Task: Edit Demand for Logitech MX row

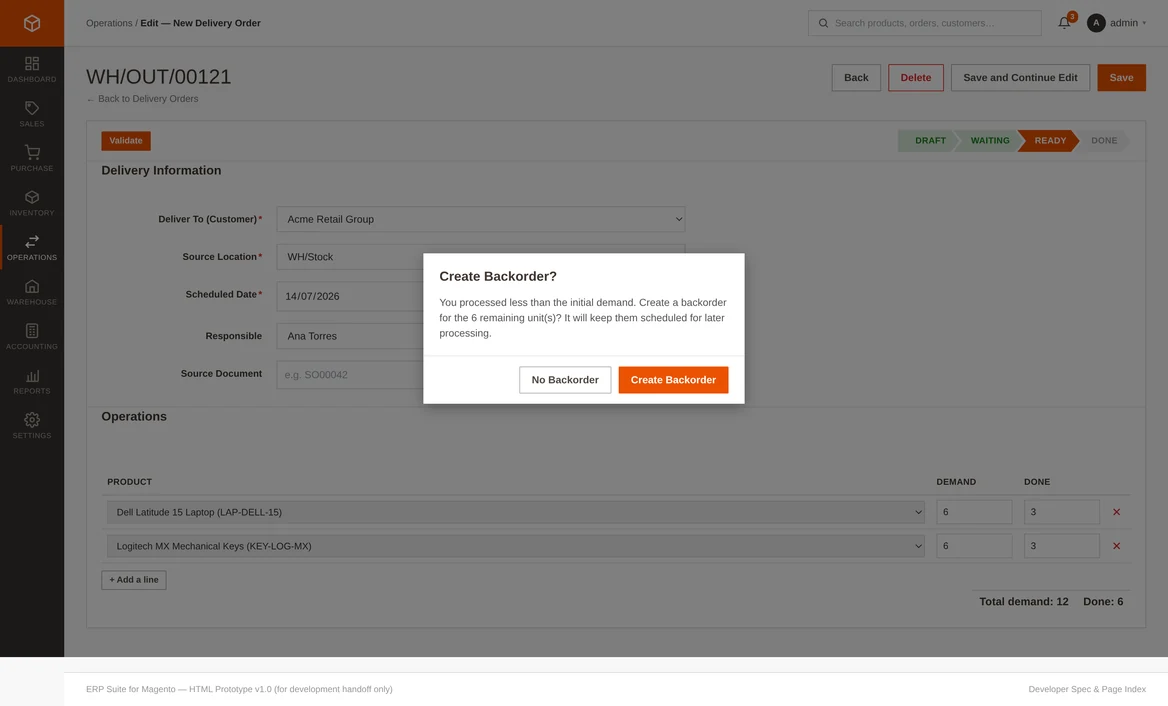Action: click(974, 546)
